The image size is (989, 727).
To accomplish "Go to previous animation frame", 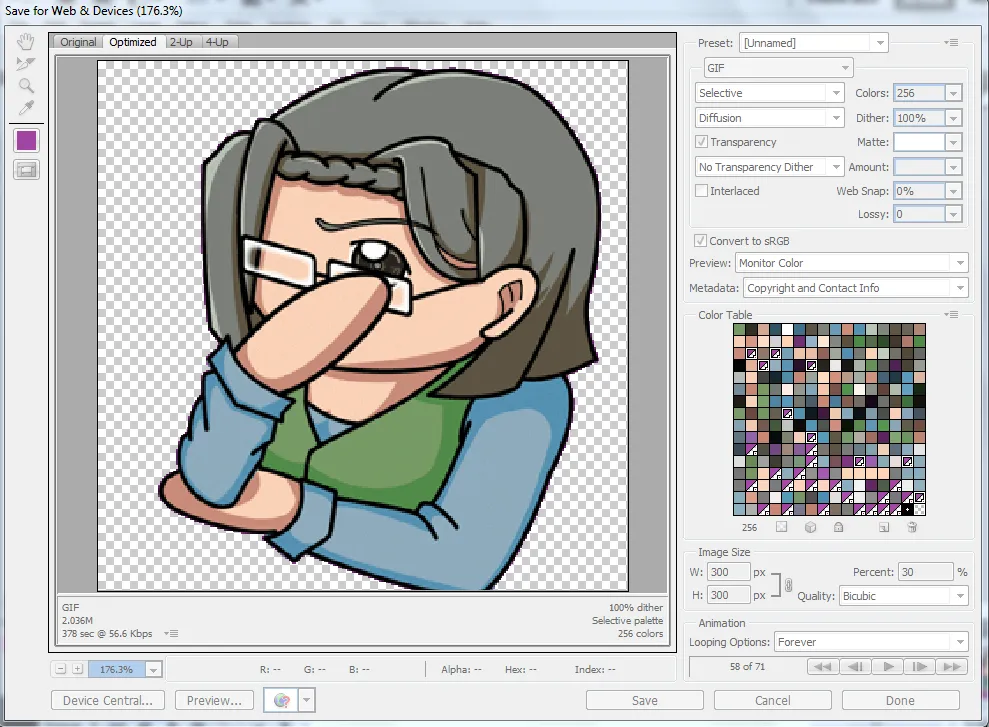I will click(855, 666).
